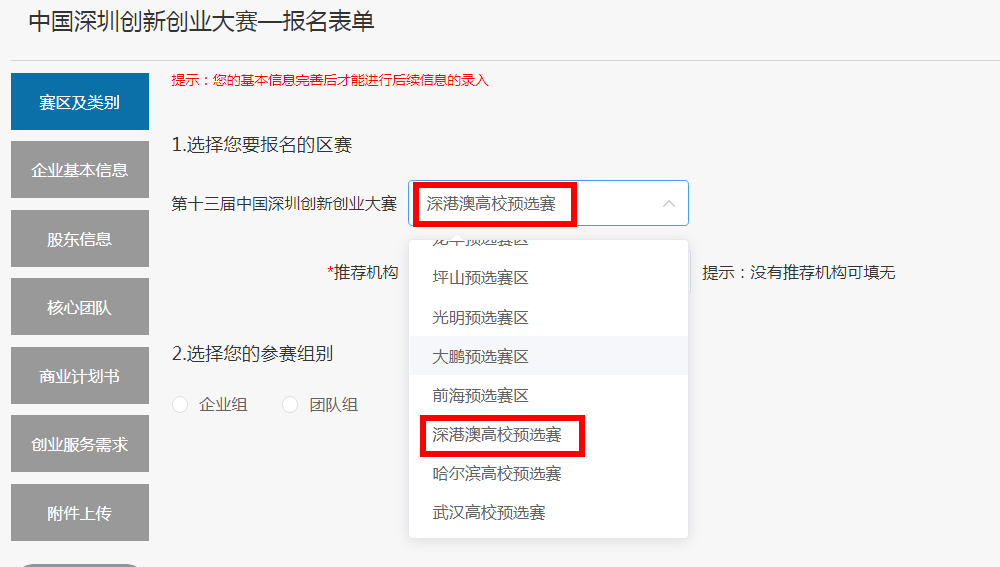The height and width of the screenshot is (567, 1000).
Task: Open the 创业服务需求 tab
Action: [80, 444]
